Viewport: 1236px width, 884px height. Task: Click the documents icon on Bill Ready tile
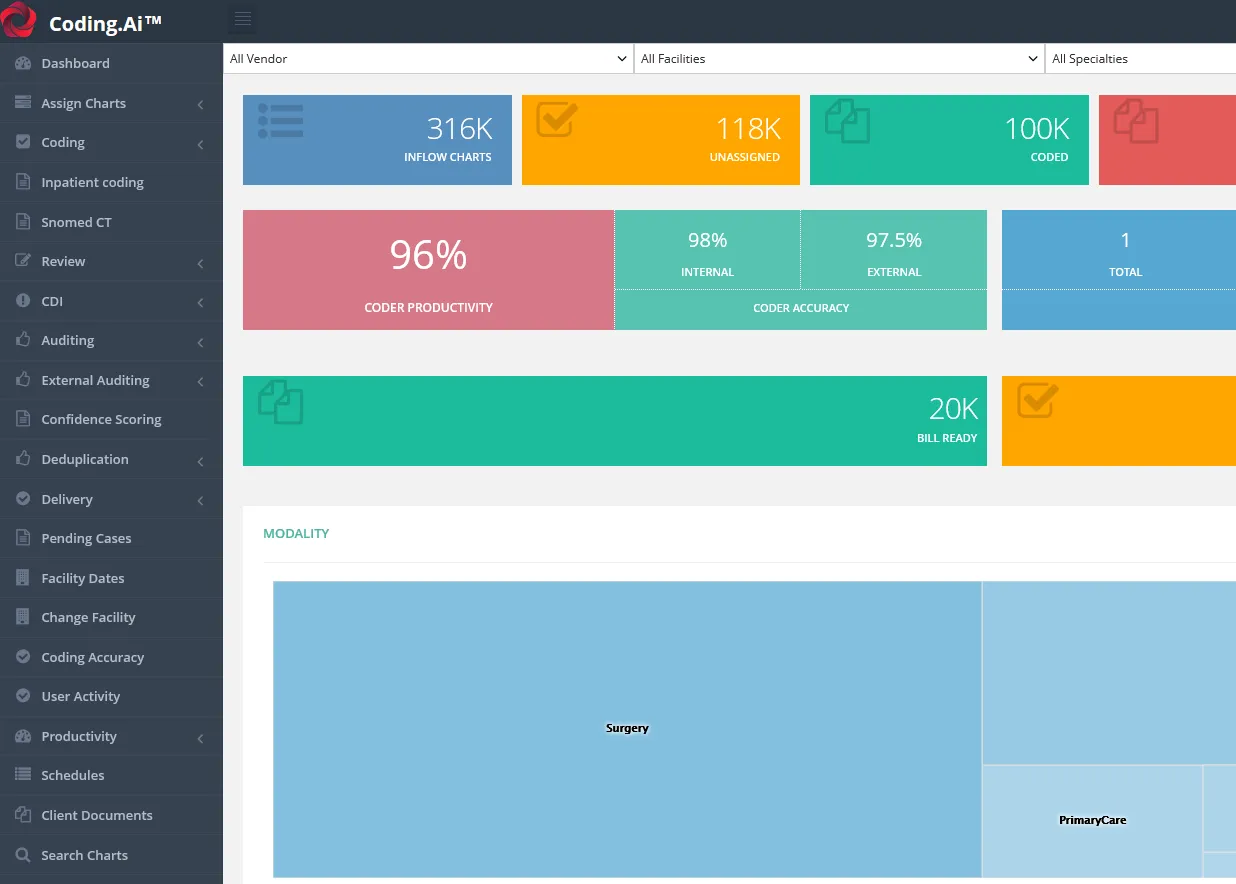[x=280, y=402]
